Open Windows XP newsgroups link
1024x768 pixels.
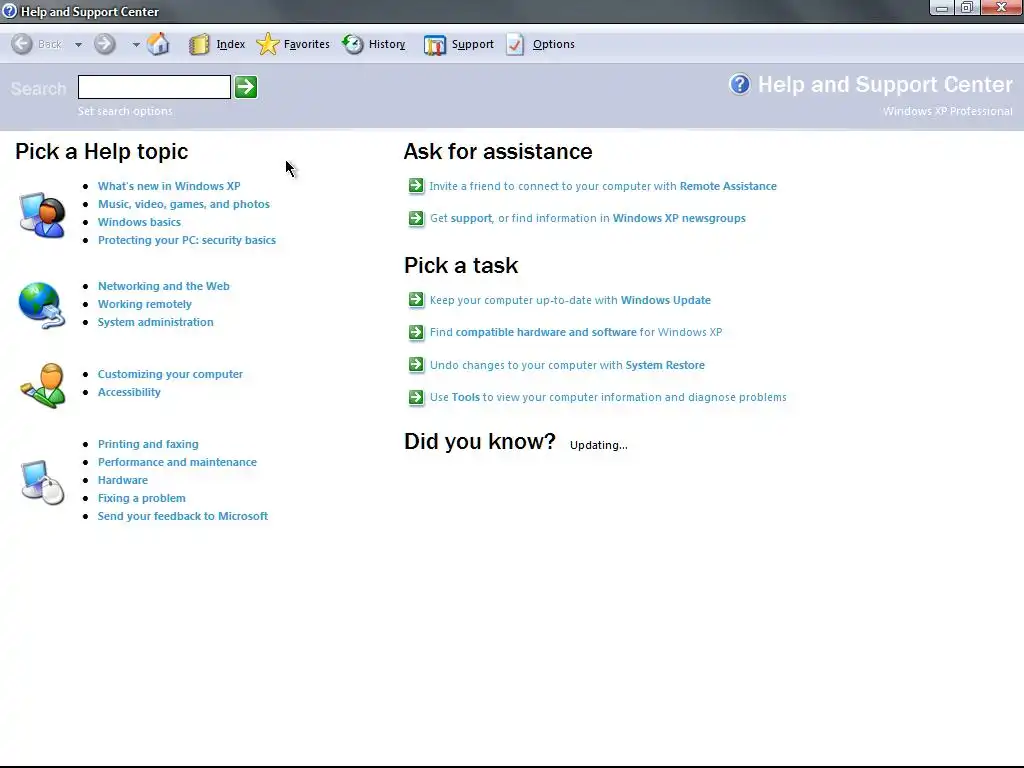pos(679,218)
